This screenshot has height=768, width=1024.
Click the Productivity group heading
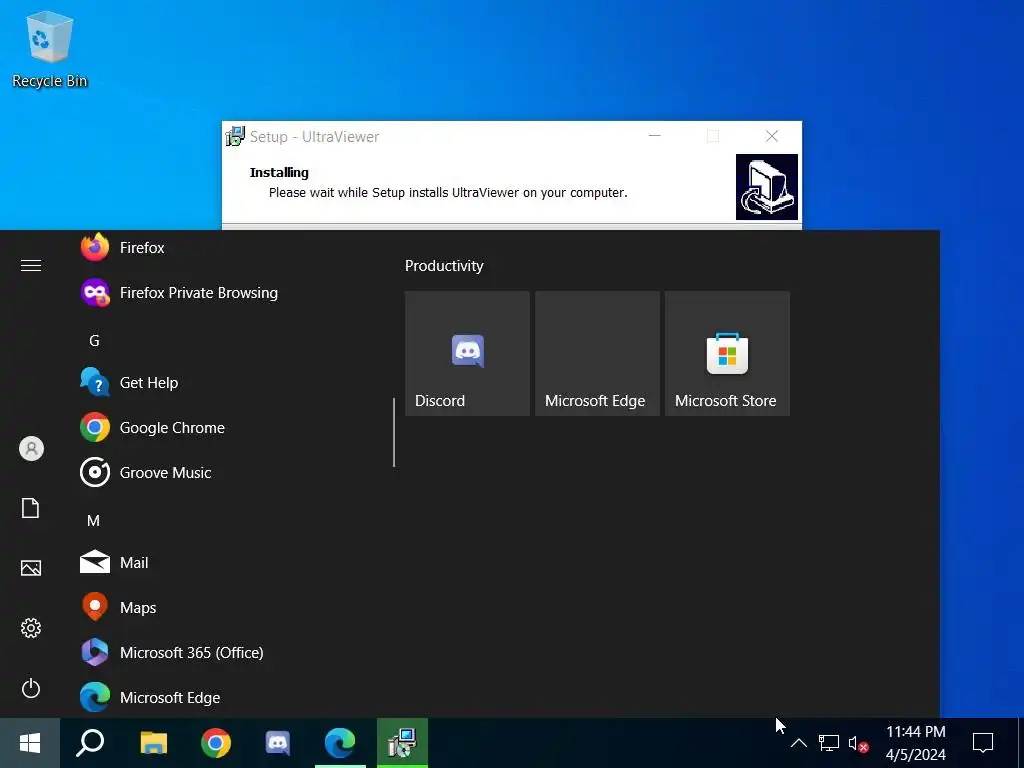pos(444,266)
